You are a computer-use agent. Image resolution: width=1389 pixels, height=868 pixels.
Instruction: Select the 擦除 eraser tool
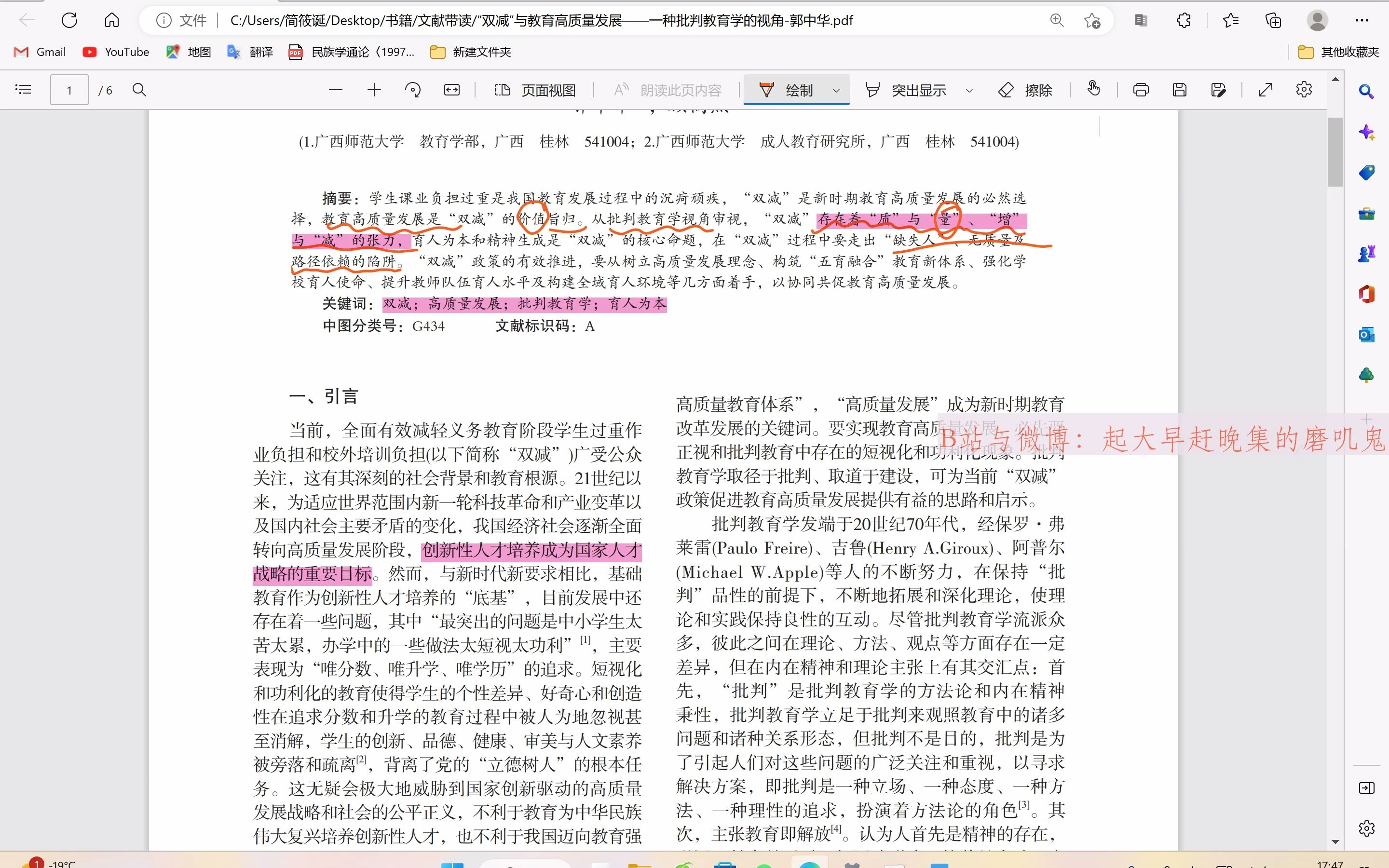(x=1026, y=90)
